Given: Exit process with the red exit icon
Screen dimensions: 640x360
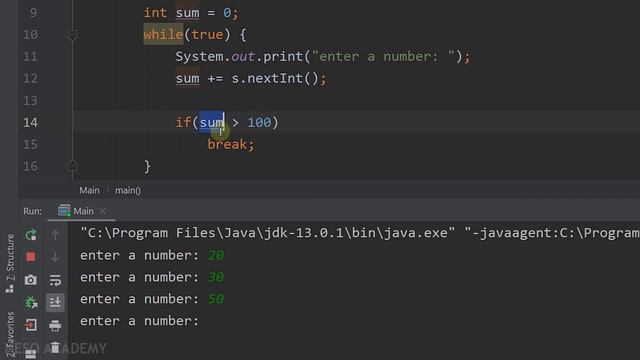Looking at the screenshot, I should click(x=31, y=325).
